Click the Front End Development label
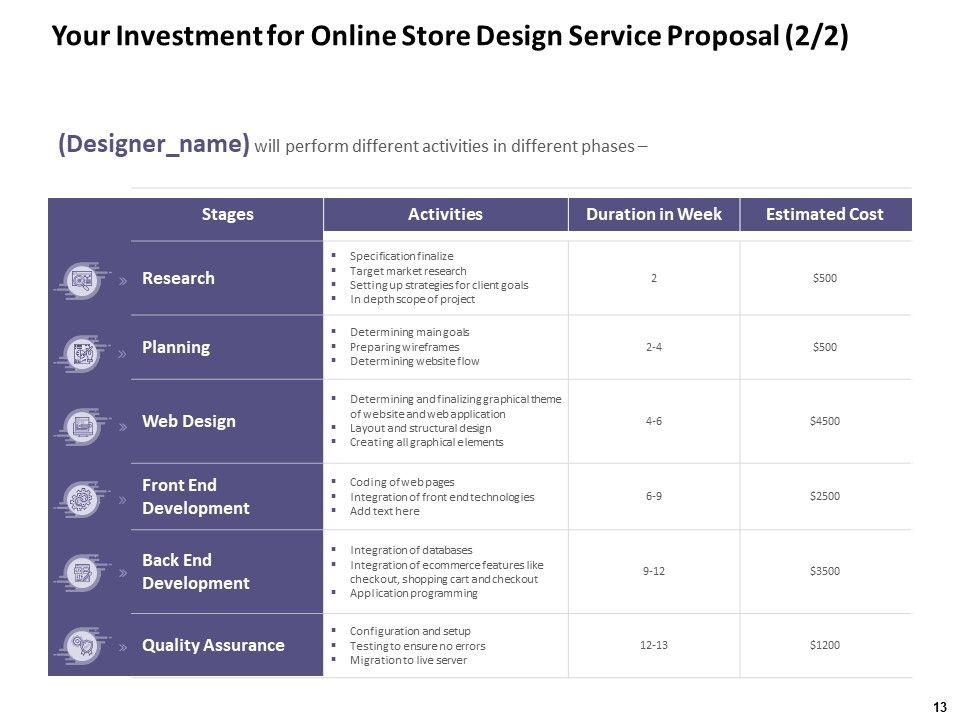Viewport: 960px width, 720px height. [195, 497]
